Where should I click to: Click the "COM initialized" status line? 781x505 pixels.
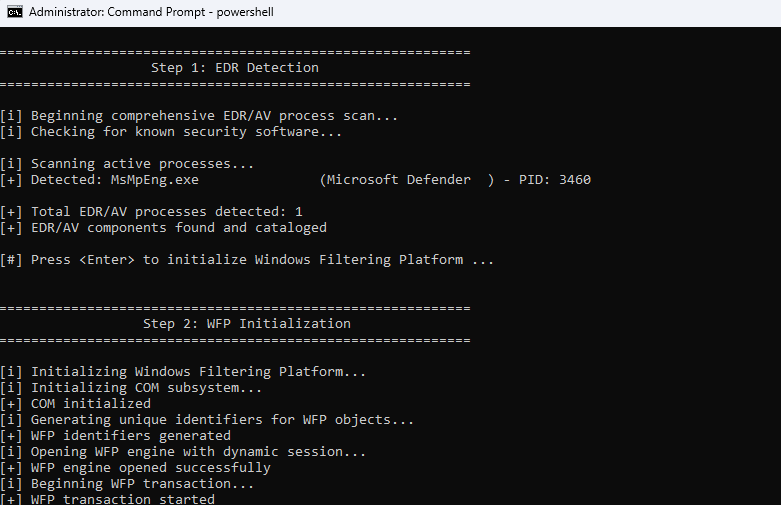pos(90,404)
